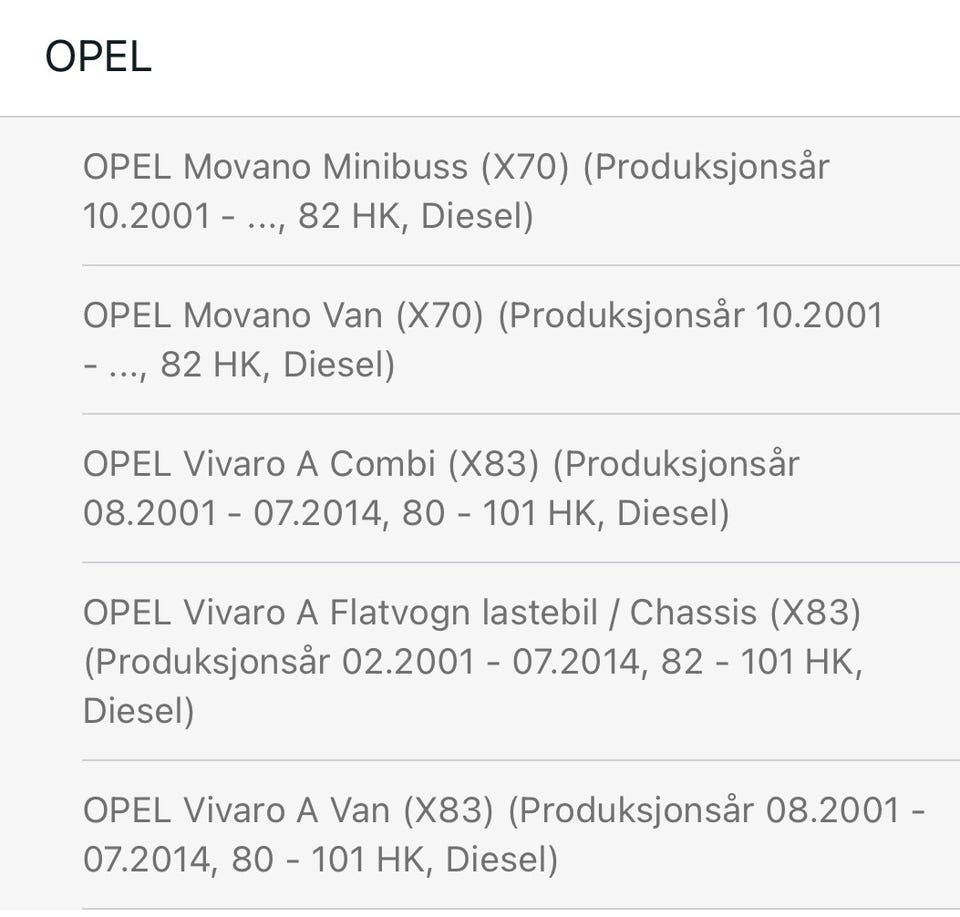Collapse the OPEL brand header
Image resolution: width=960 pixels, height=917 pixels.
98,57
